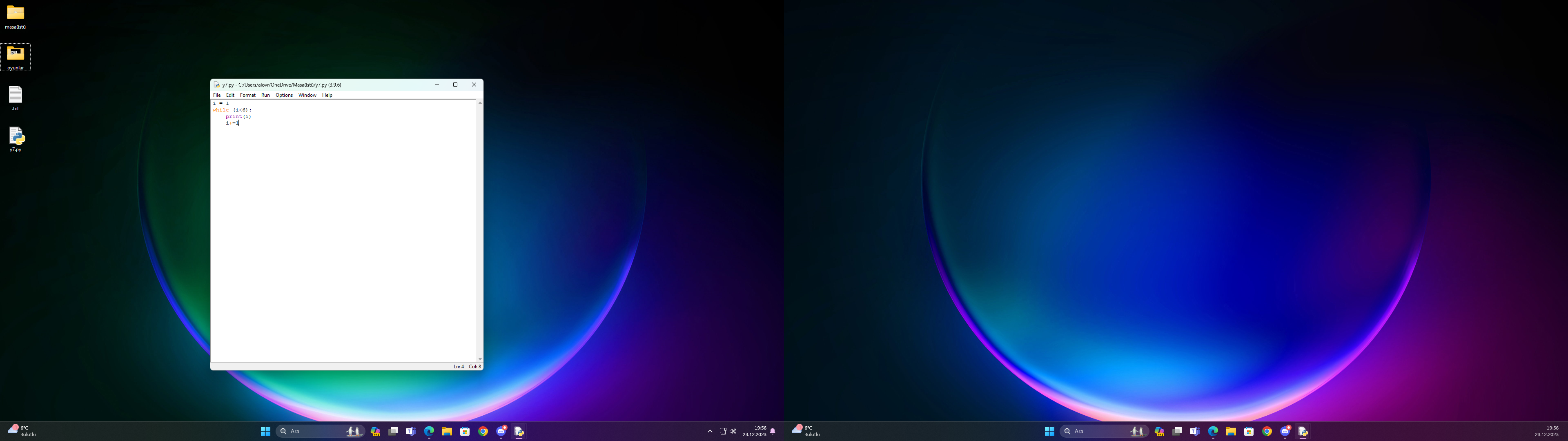Click the network icon in the system tray
The width and height of the screenshot is (1568, 441).
tap(723, 431)
